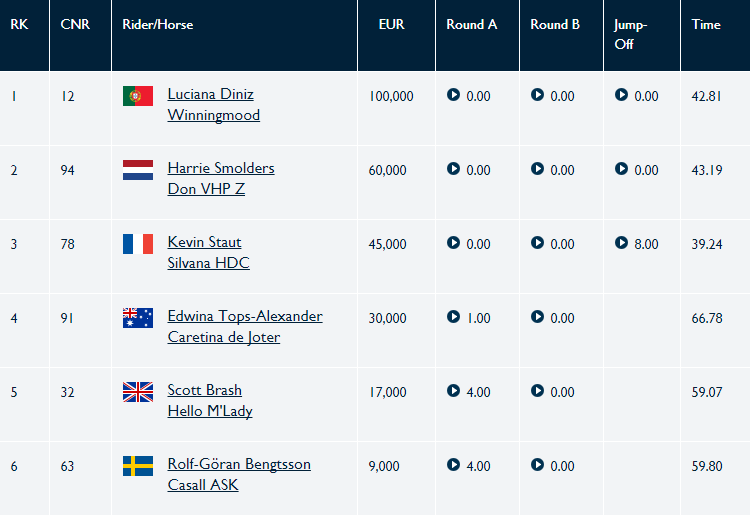Play Harrie Smolders Jump-Off video
This screenshot has height=516, width=751.
pos(621,169)
